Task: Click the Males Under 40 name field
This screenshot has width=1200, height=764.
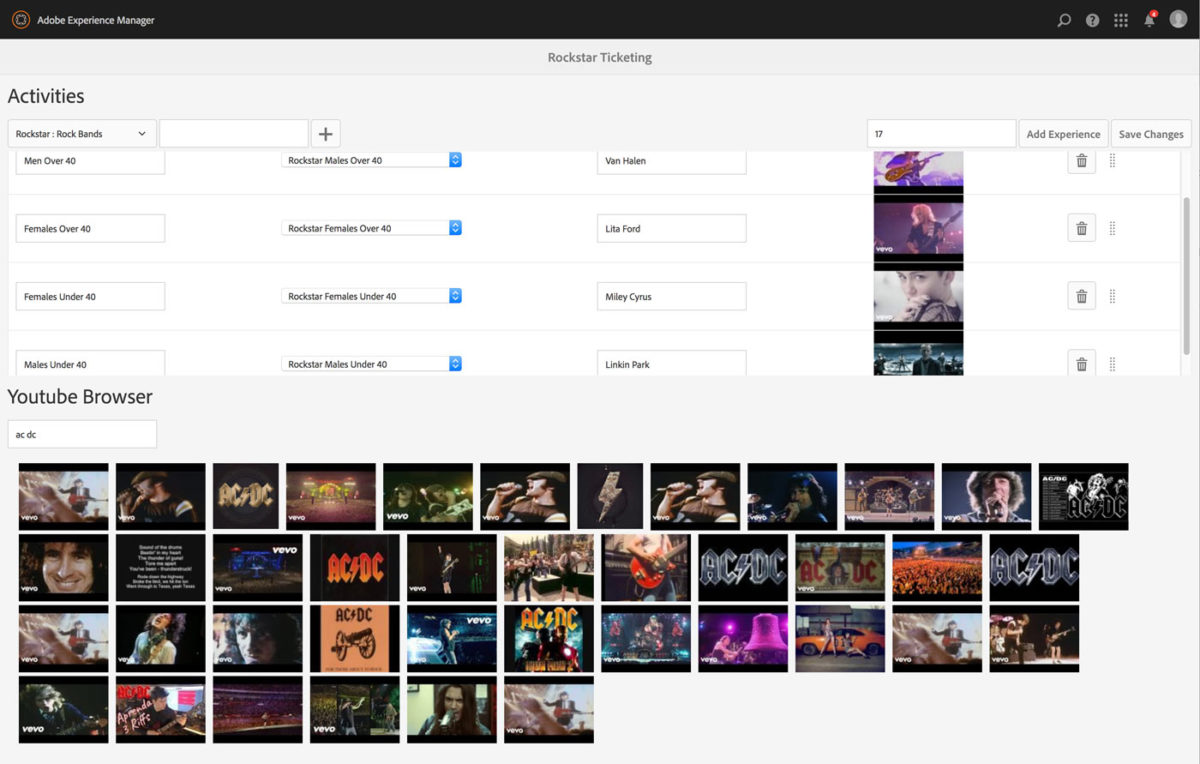Action: pos(90,363)
